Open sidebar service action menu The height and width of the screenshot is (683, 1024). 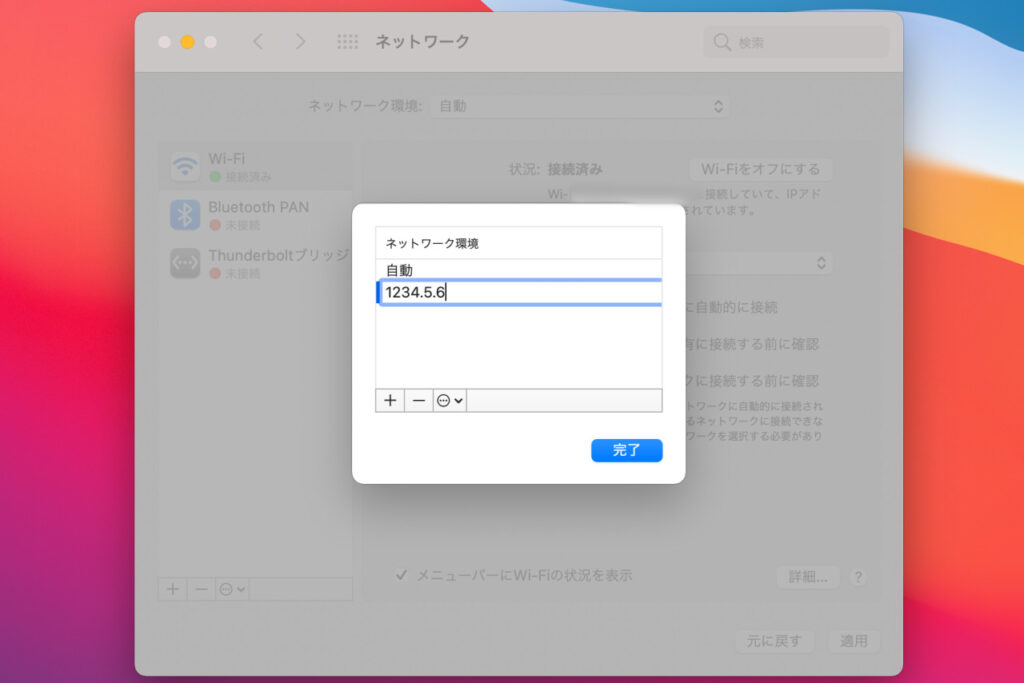pyautogui.click(x=232, y=589)
